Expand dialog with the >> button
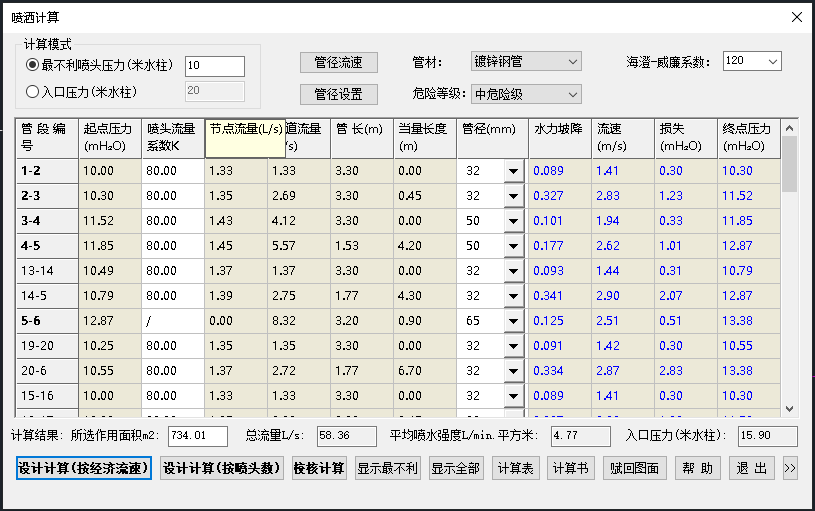This screenshot has height=511, width=815. pyautogui.click(x=790, y=469)
